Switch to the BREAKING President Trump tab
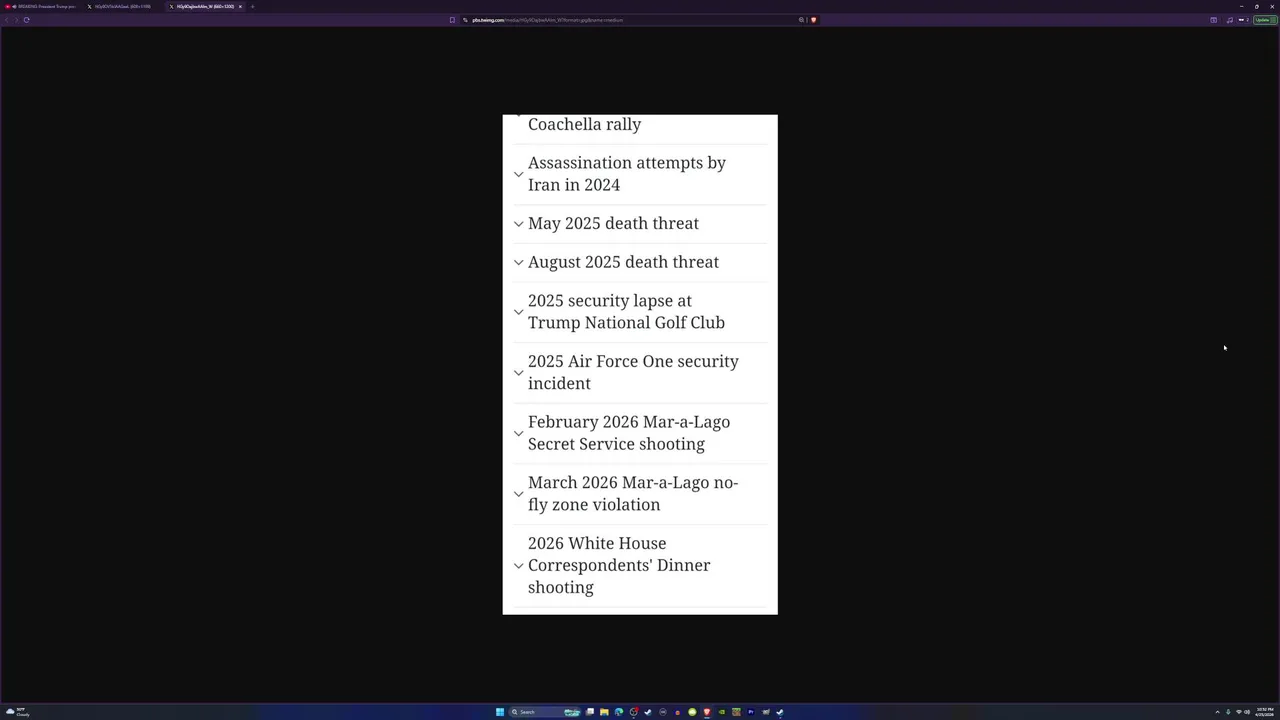This screenshot has width=1280, height=720. click(42, 6)
